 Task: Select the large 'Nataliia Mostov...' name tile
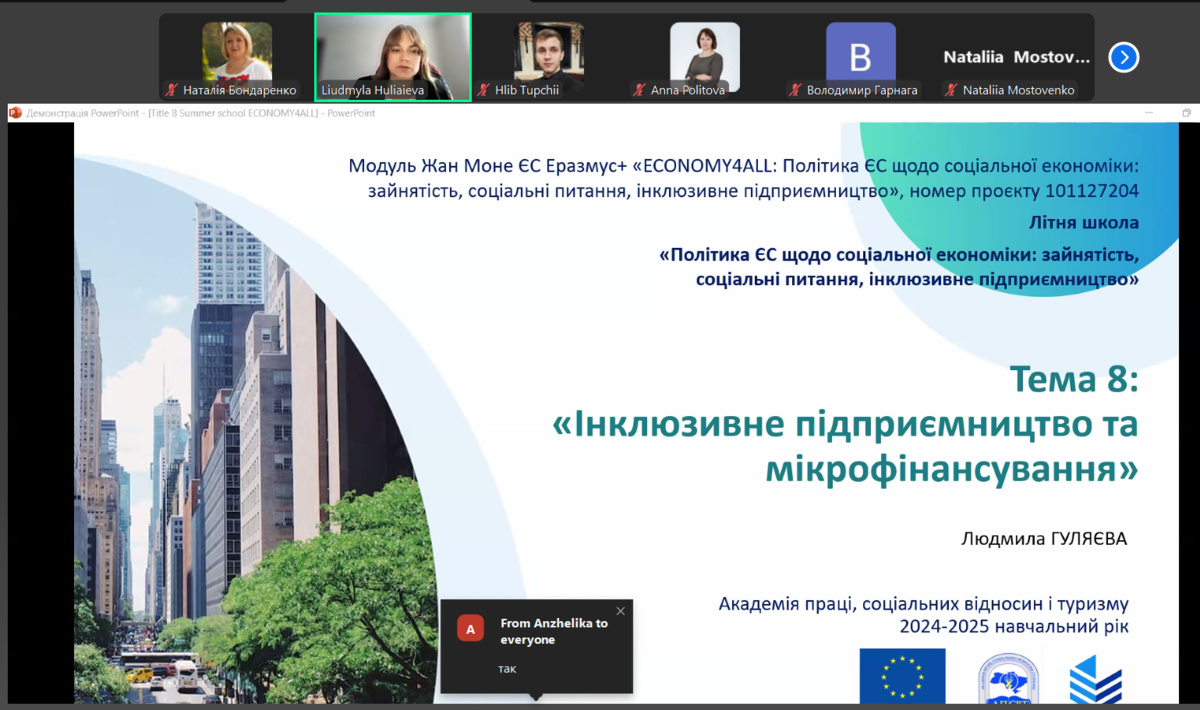(1017, 57)
